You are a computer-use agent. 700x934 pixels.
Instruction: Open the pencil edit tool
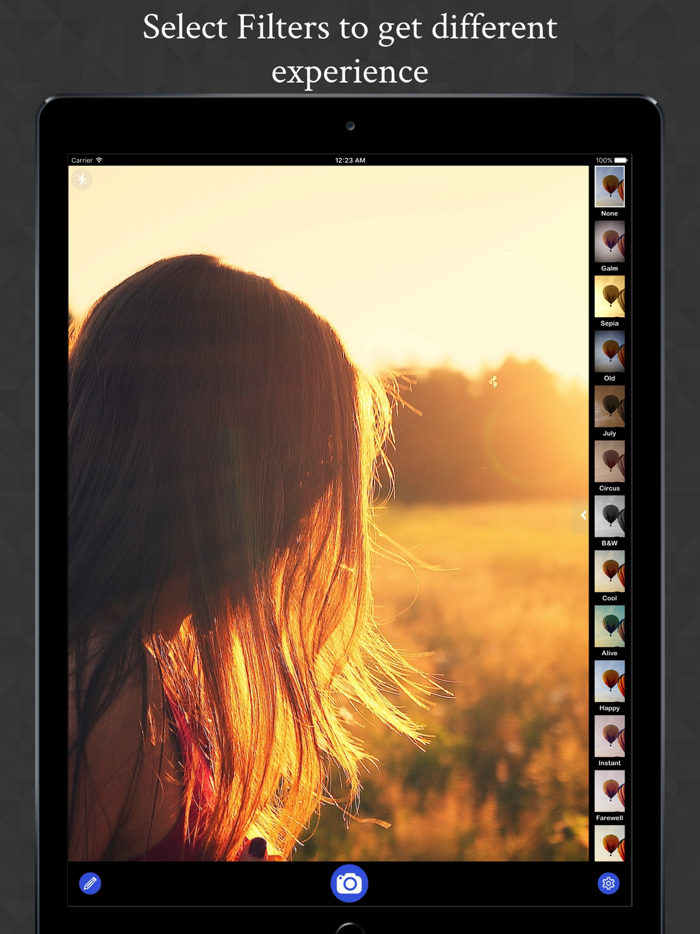[90, 883]
